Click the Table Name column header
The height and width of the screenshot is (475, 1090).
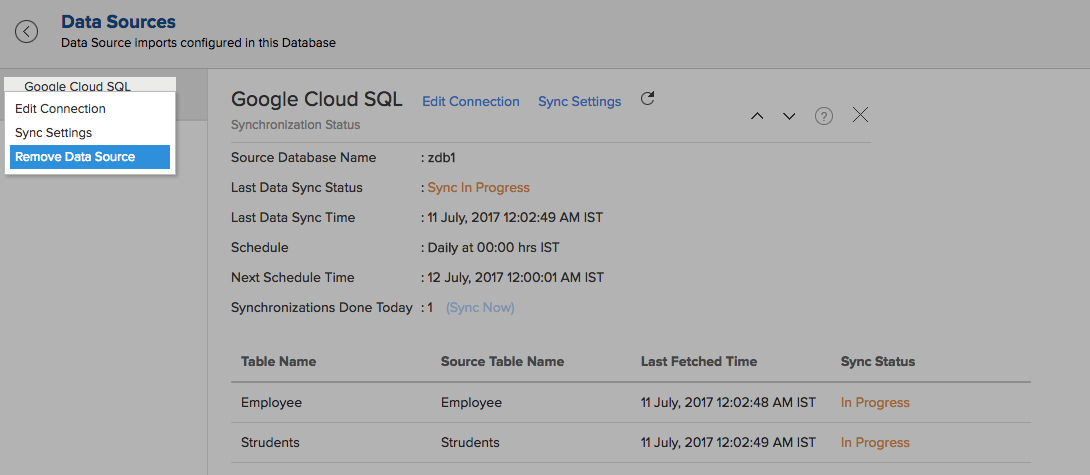pyautogui.click(x=278, y=362)
